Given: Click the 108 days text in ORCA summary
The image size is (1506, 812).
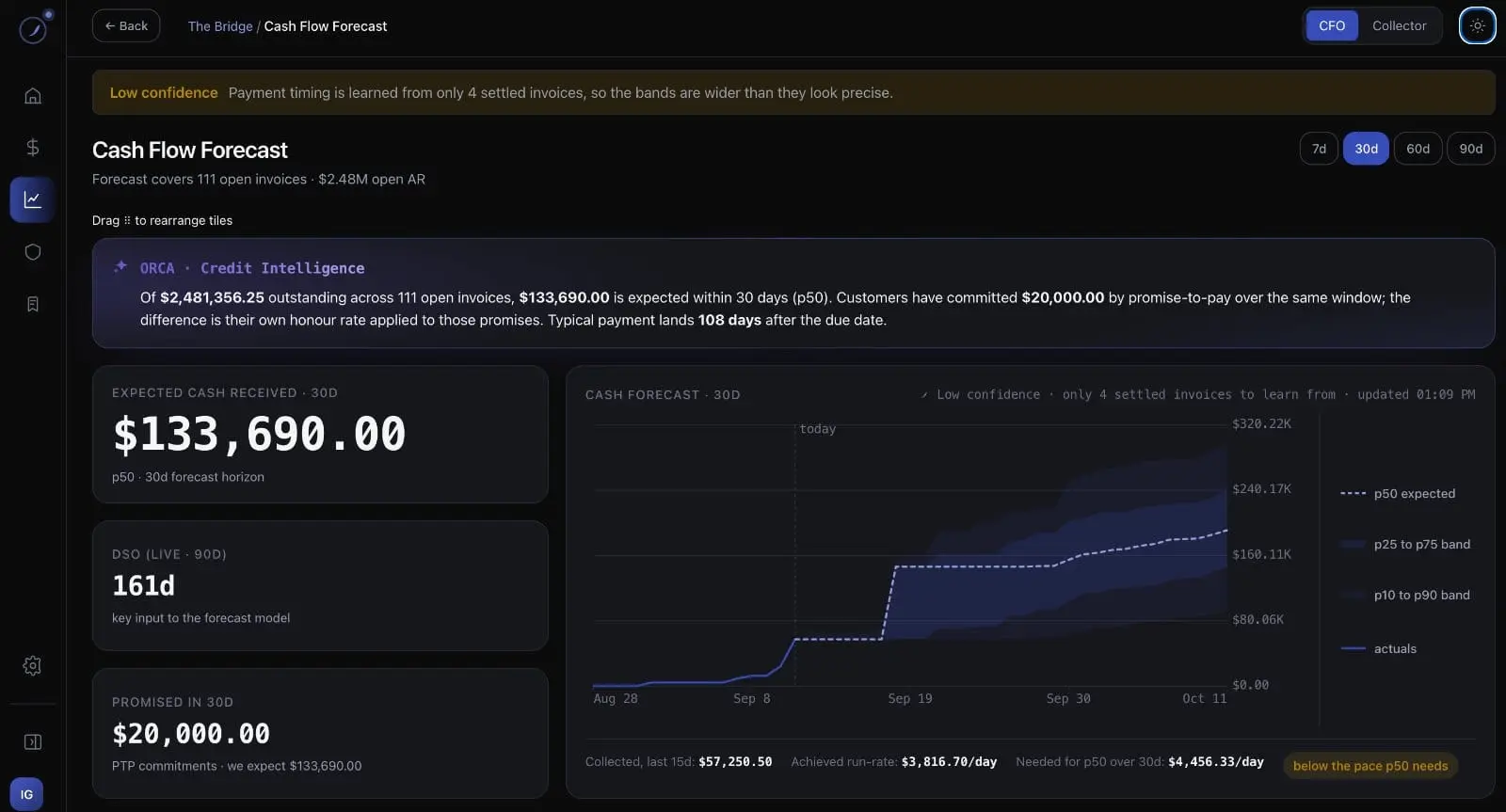Looking at the screenshot, I should [729, 320].
